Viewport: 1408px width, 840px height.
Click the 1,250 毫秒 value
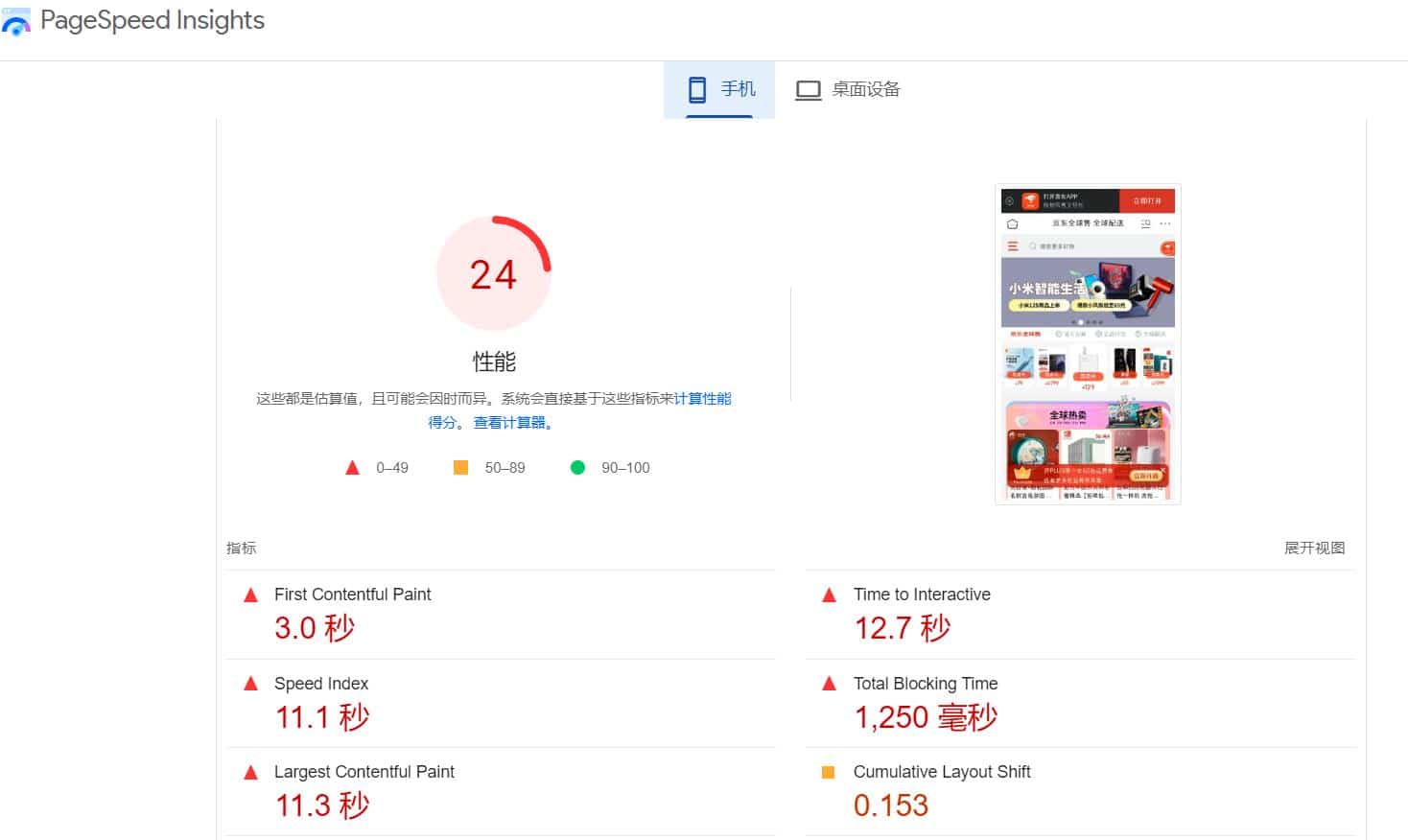[926, 717]
